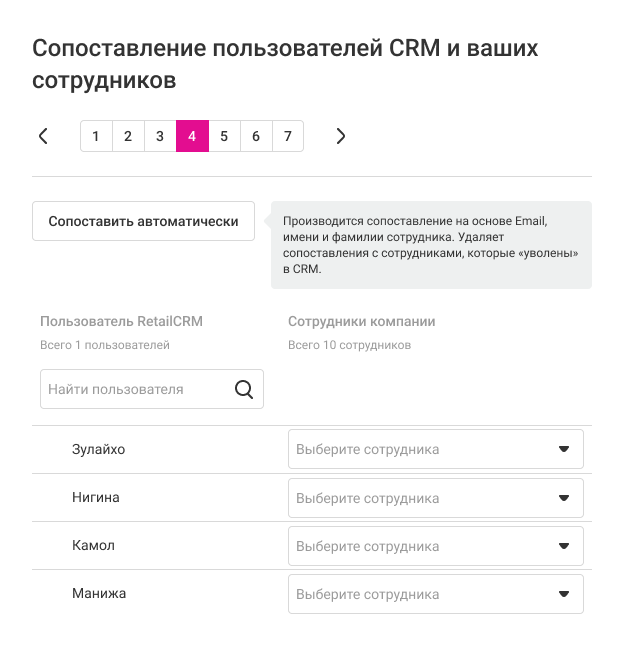This screenshot has width=624, height=649.
Task: Switch to page 3
Action: click(160, 136)
